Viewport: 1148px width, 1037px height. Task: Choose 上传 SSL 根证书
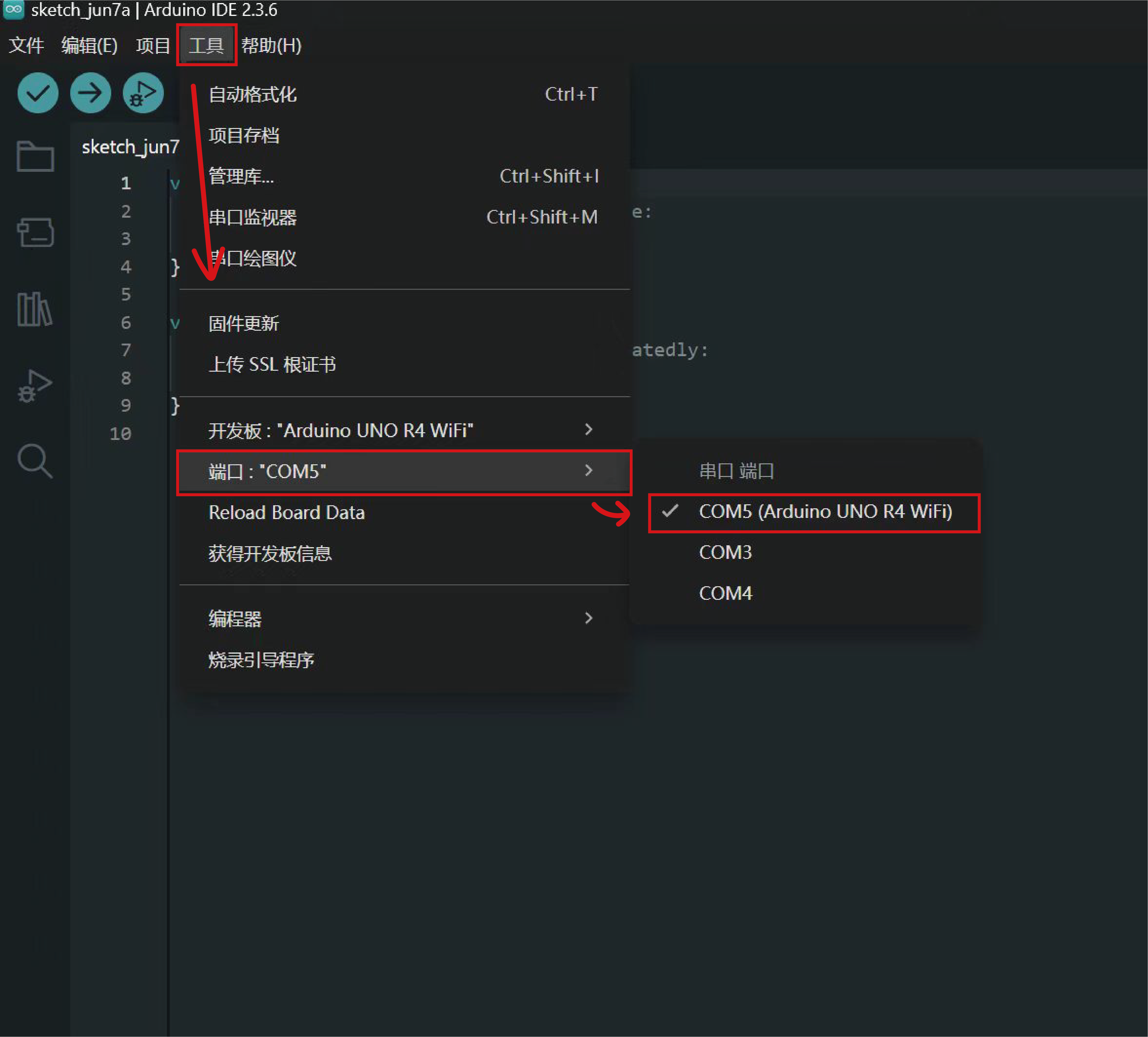[404, 364]
